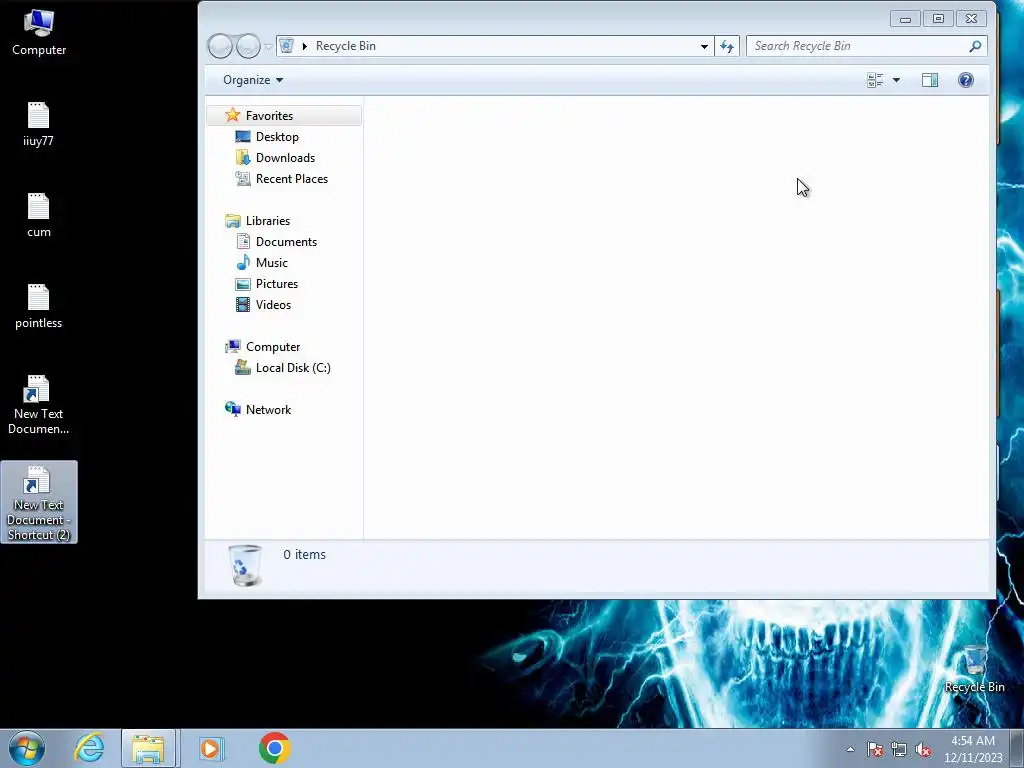Expand the address bar breadcrumb arrow before Recycle Bin
Image resolution: width=1024 pixels, height=768 pixels.
304,46
